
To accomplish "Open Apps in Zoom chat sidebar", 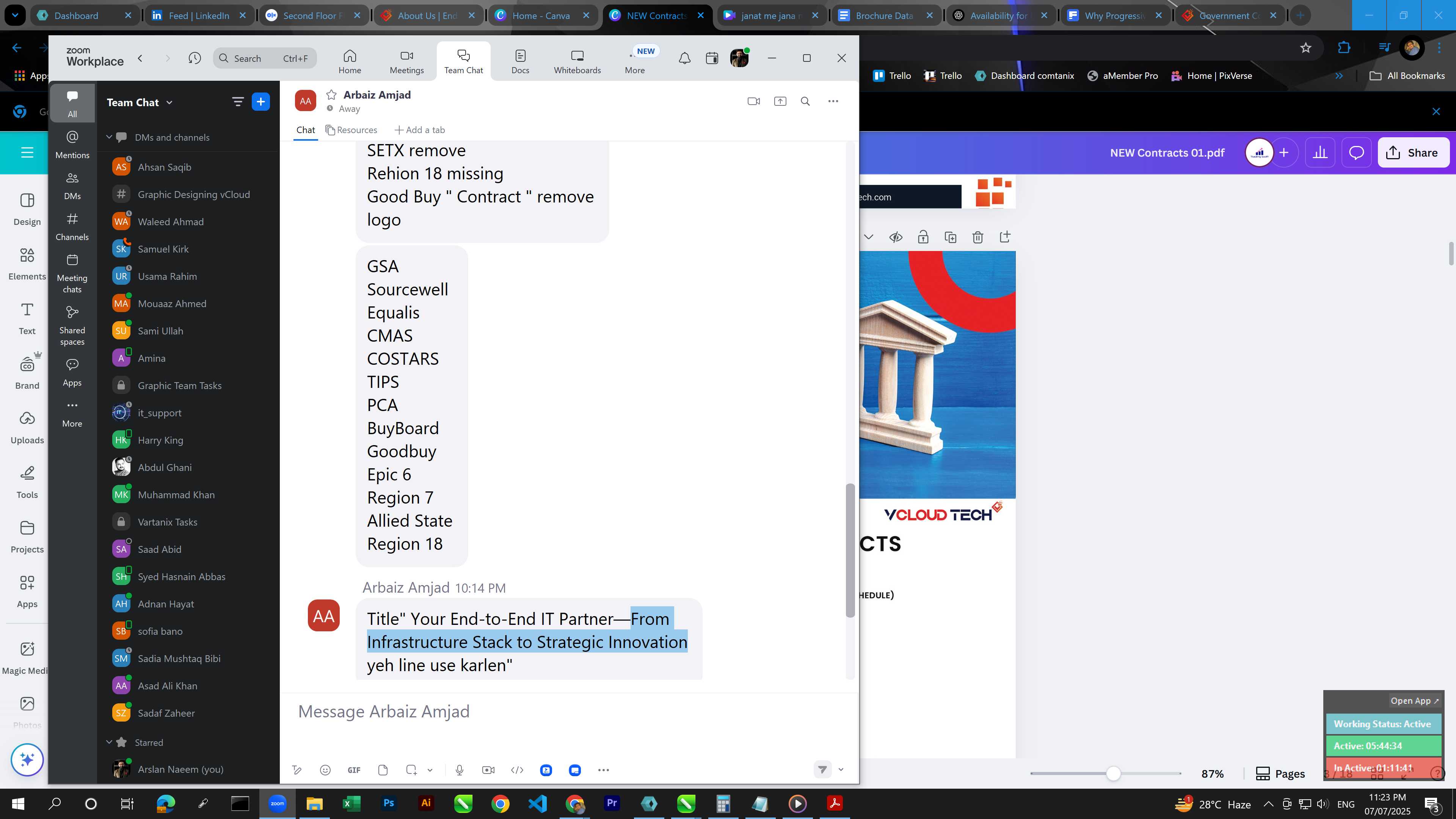I will pyautogui.click(x=72, y=372).
